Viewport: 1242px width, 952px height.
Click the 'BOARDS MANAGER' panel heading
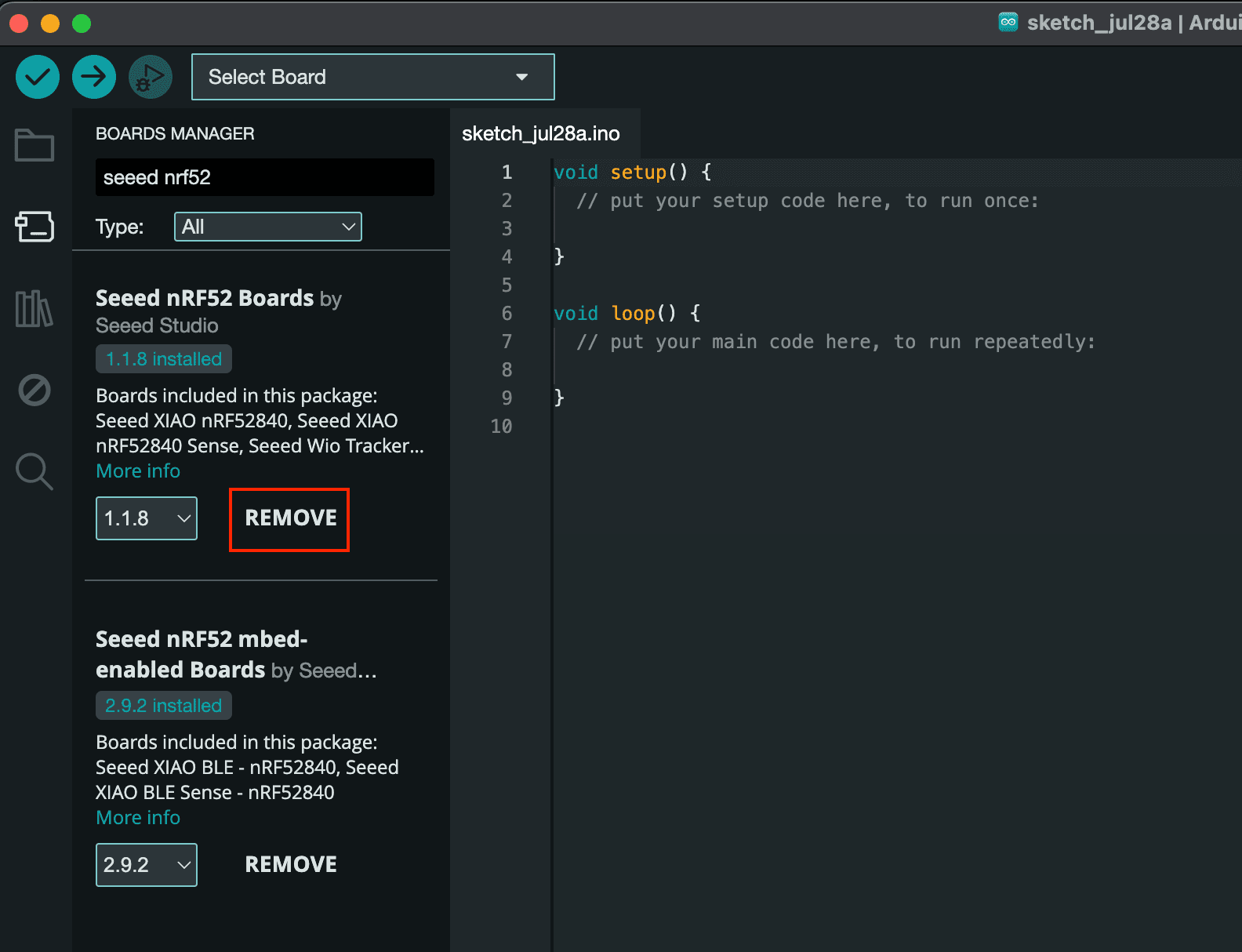(175, 133)
